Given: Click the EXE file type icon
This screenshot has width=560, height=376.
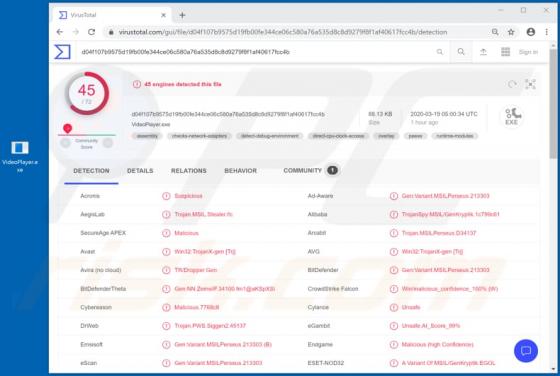Looking at the screenshot, I should pos(512,116).
